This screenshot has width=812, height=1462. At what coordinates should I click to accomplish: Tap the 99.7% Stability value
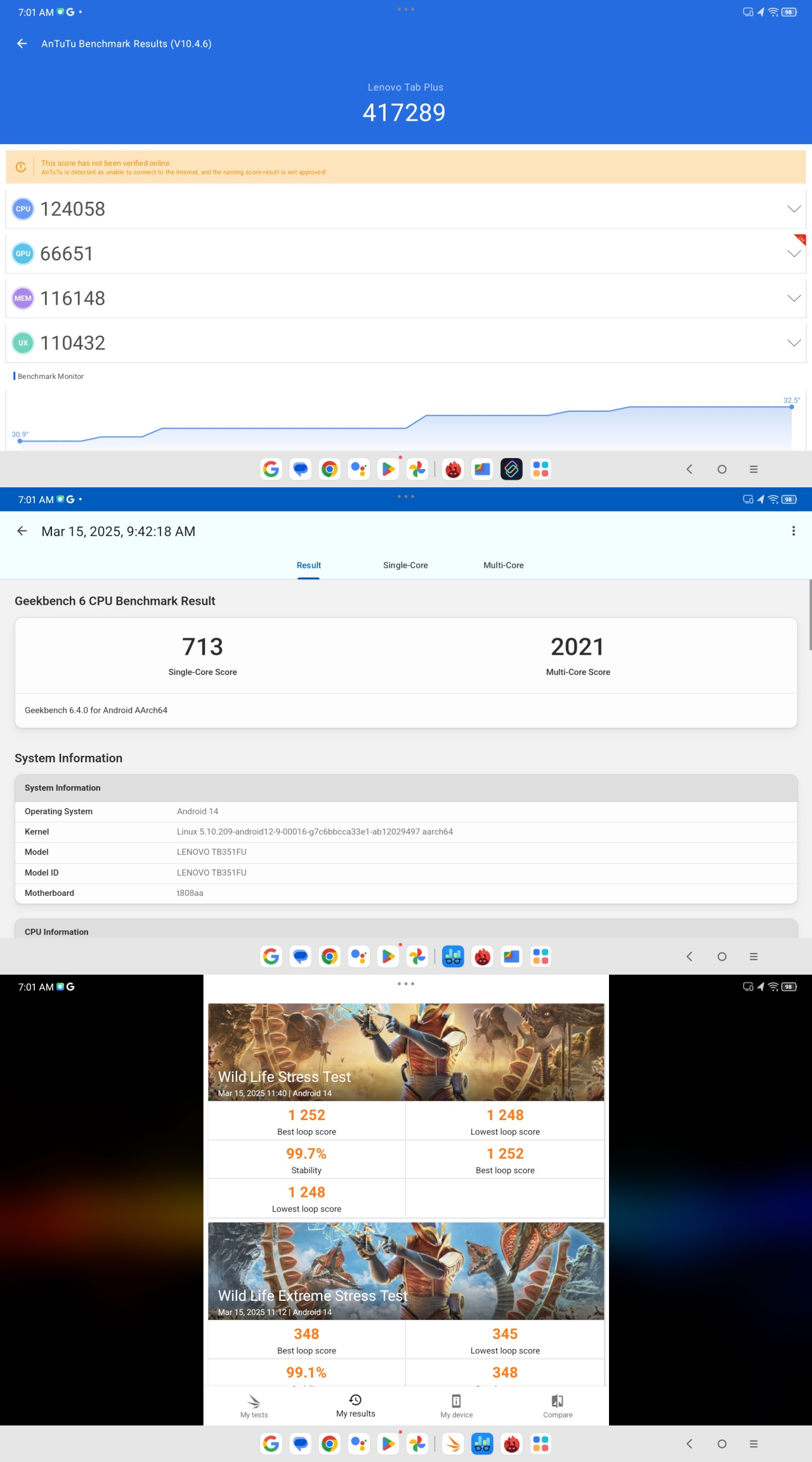coord(306,1154)
